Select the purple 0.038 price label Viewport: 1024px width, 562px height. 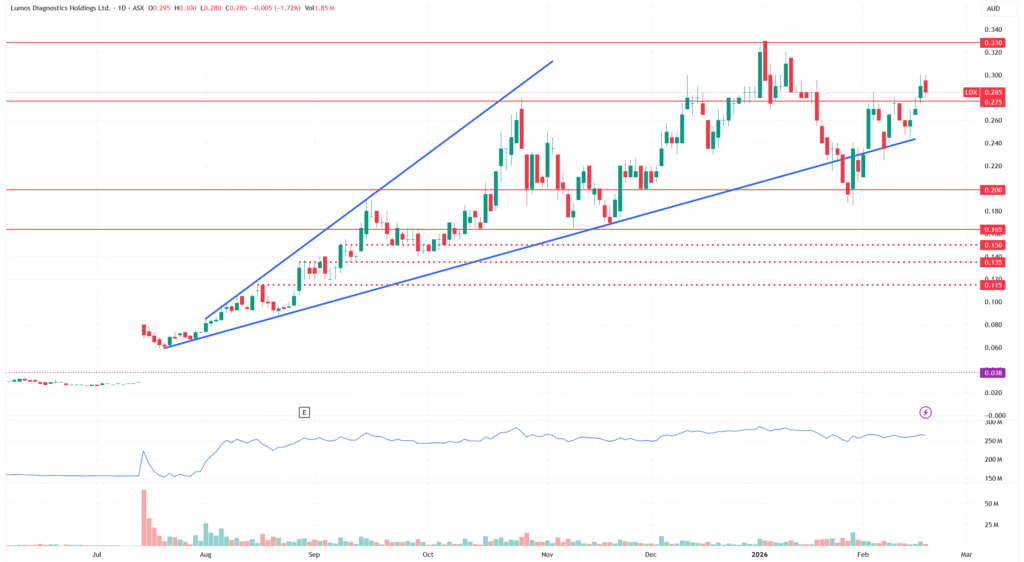(993, 373)
